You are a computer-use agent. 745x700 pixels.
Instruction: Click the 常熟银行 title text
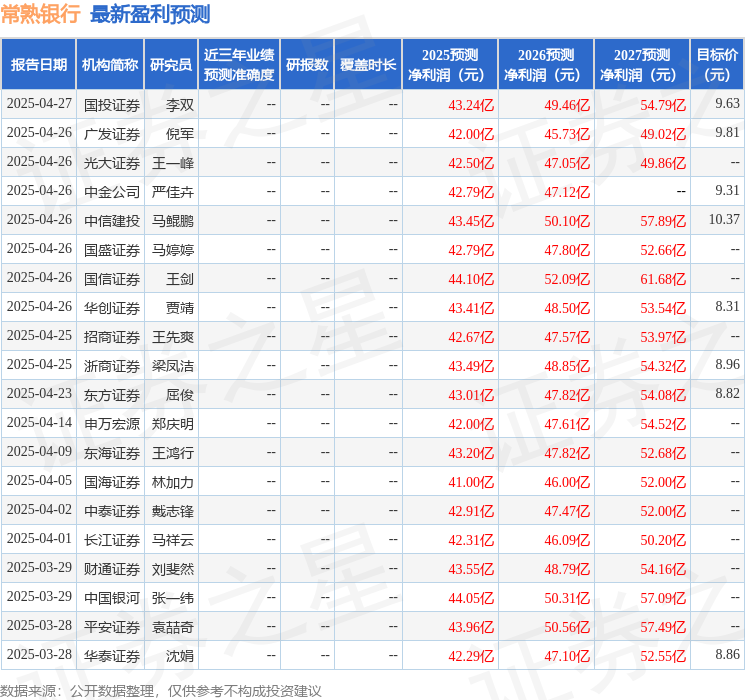click(x=40, y=14)
